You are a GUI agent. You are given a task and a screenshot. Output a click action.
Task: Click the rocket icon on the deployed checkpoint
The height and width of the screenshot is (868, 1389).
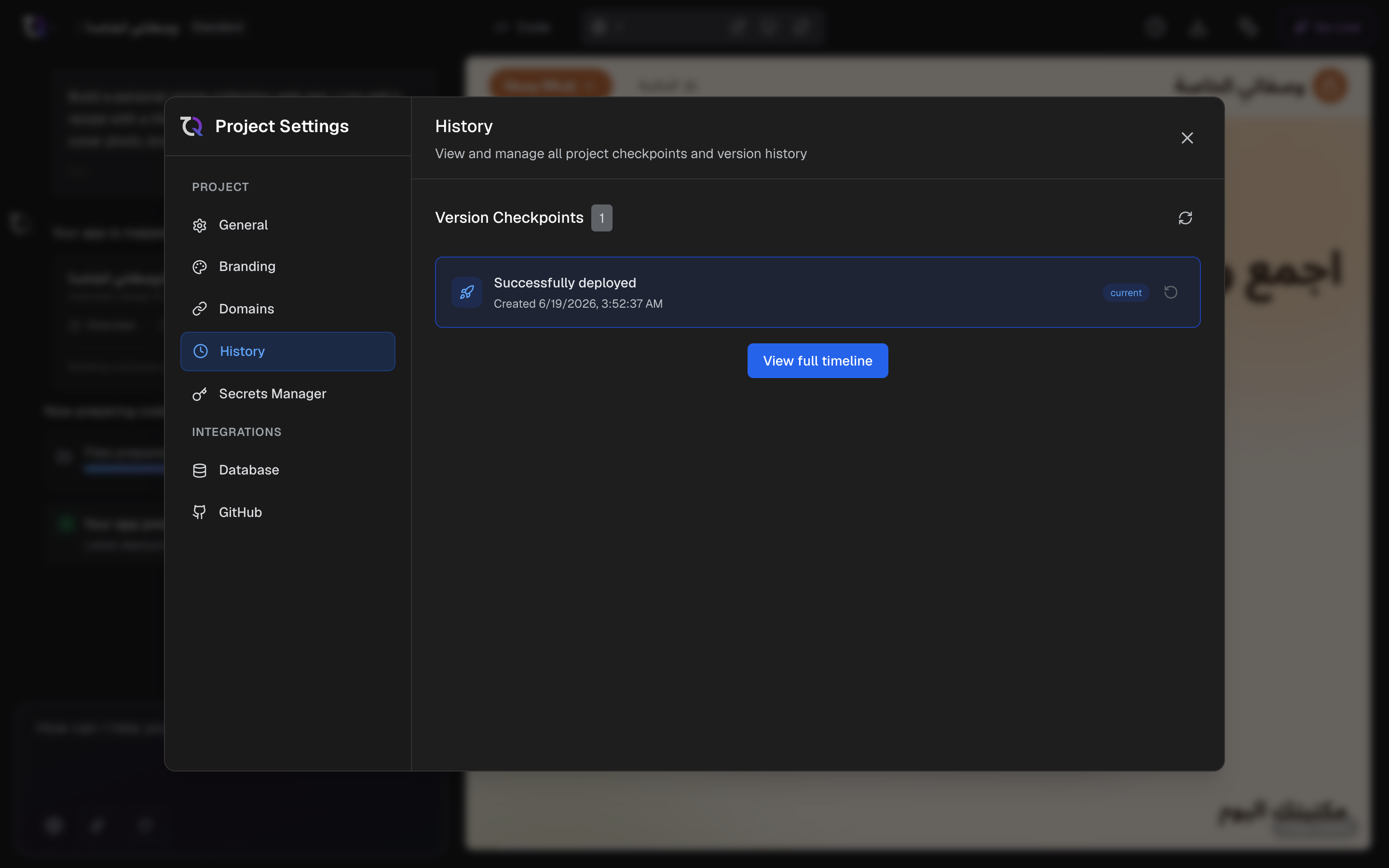[x=467, y=292]
